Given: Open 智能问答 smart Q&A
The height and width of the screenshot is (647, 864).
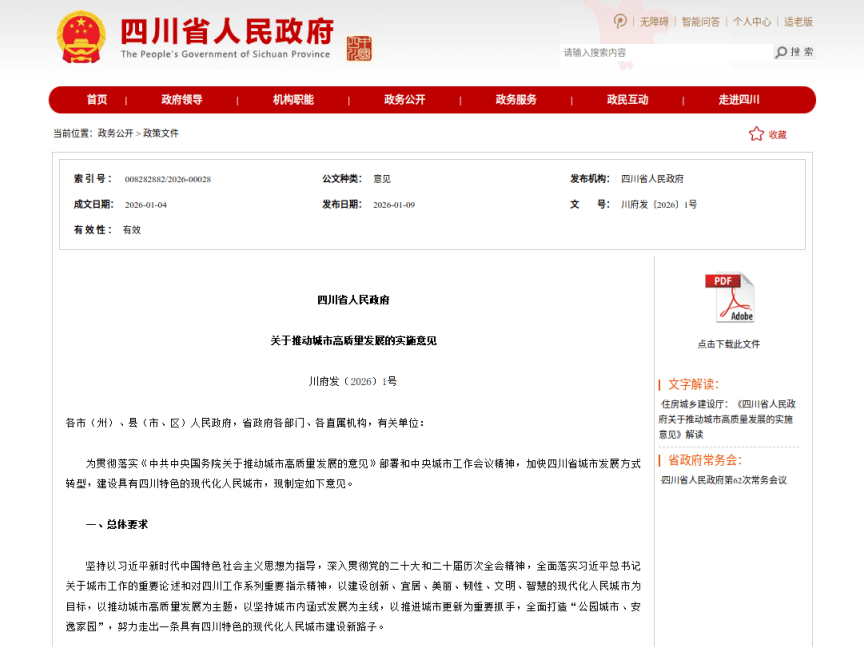Looking at the screenshot, I should pyautogui.click(x=700, y=21).
